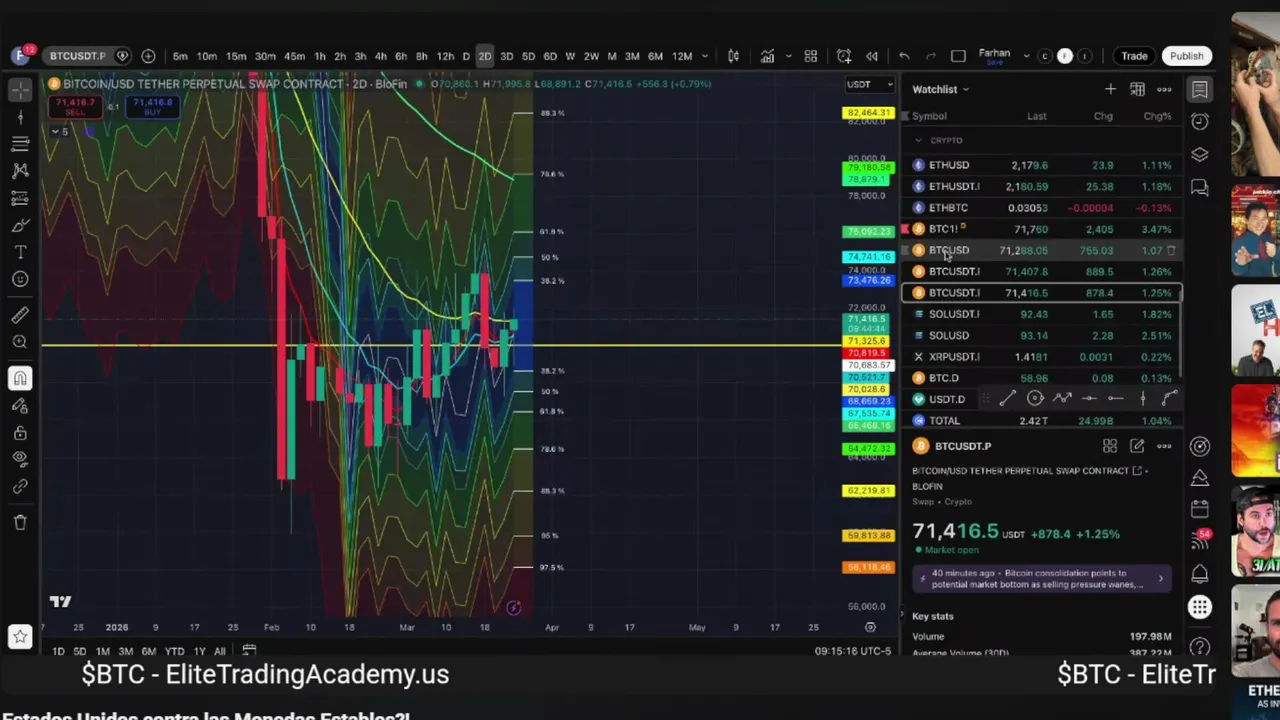The width and height of the screenshot is (1280, 720).
Task: Click the Redo arrow
Action: [x=930, y=56]
